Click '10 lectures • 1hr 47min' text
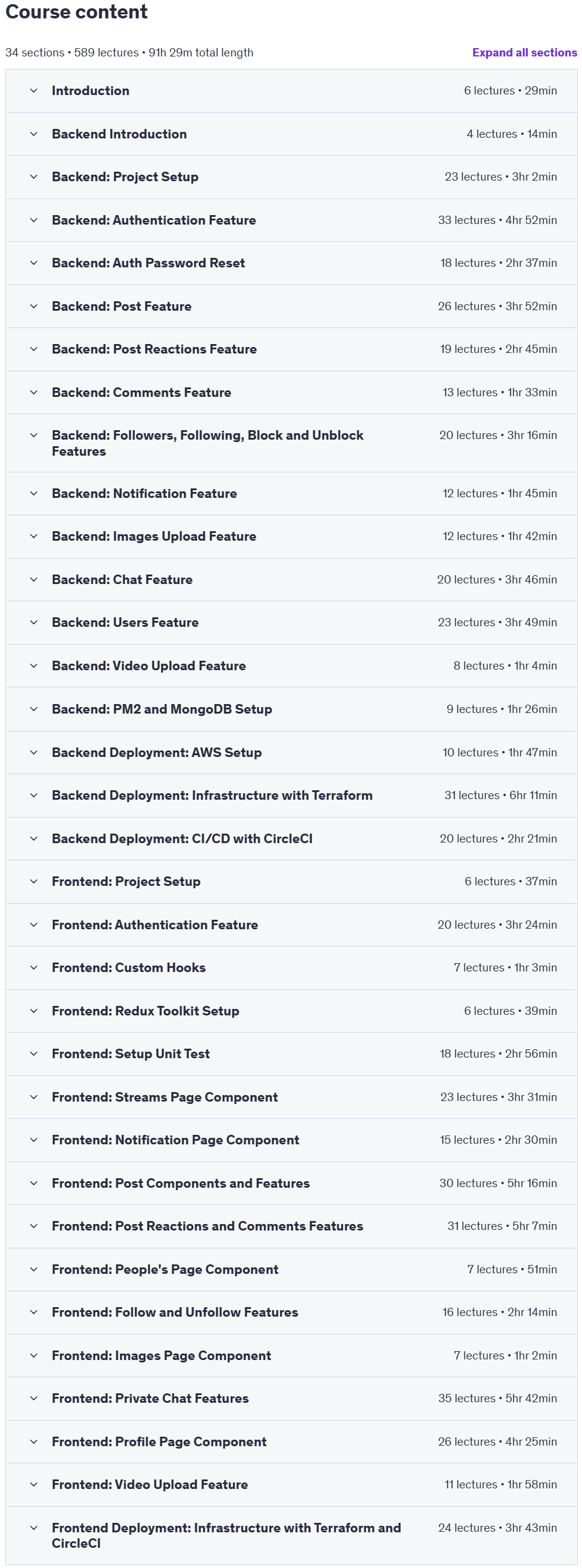582x1568 pixels. tap(499, 752)
